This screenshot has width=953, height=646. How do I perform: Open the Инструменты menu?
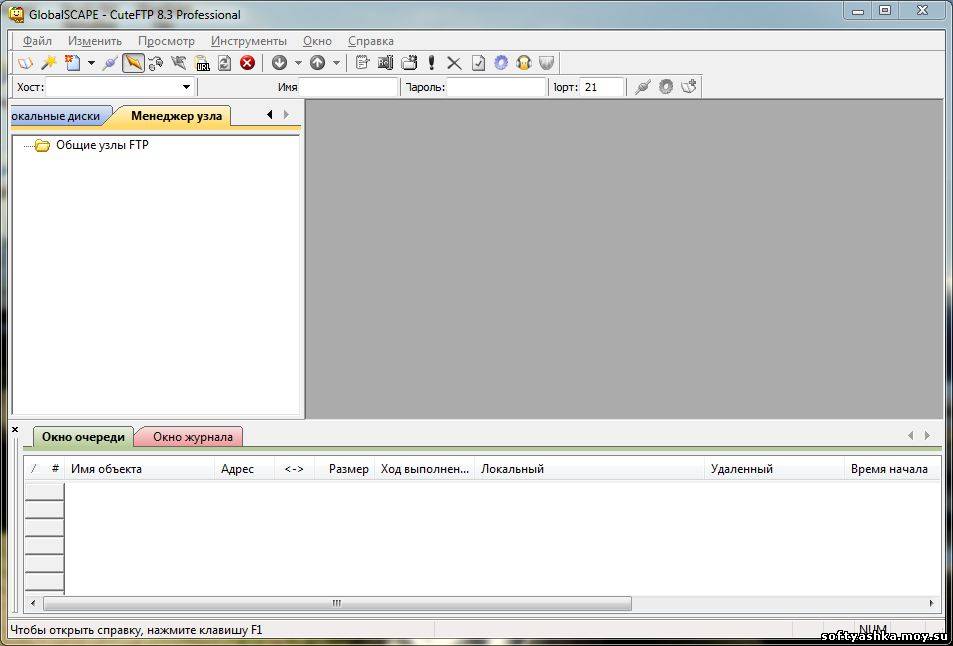(x=249, y=41)
